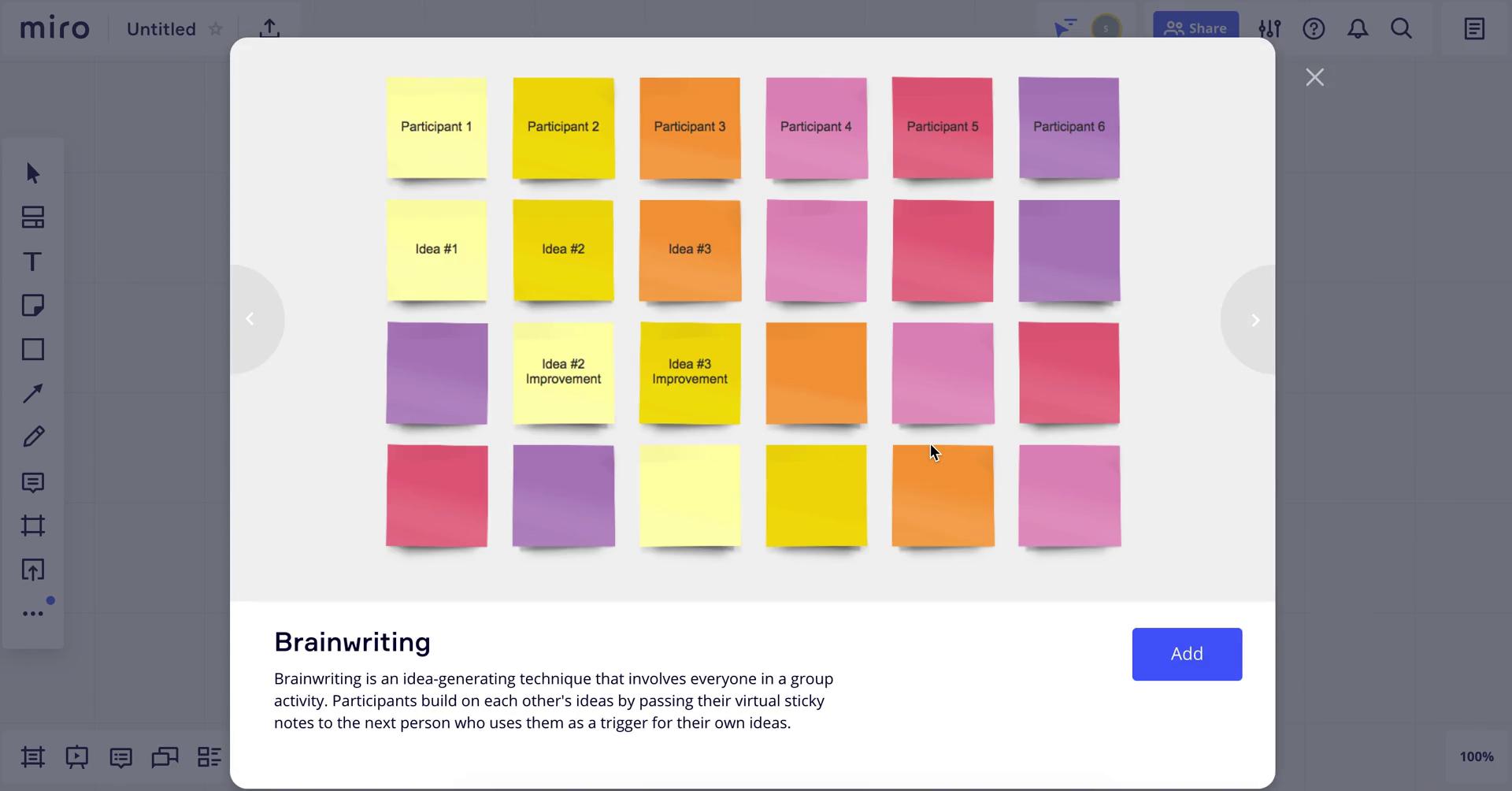This screenshot has height=791, width=1512.
Task: Open more tools ellipsis menu
Action: 32,614
